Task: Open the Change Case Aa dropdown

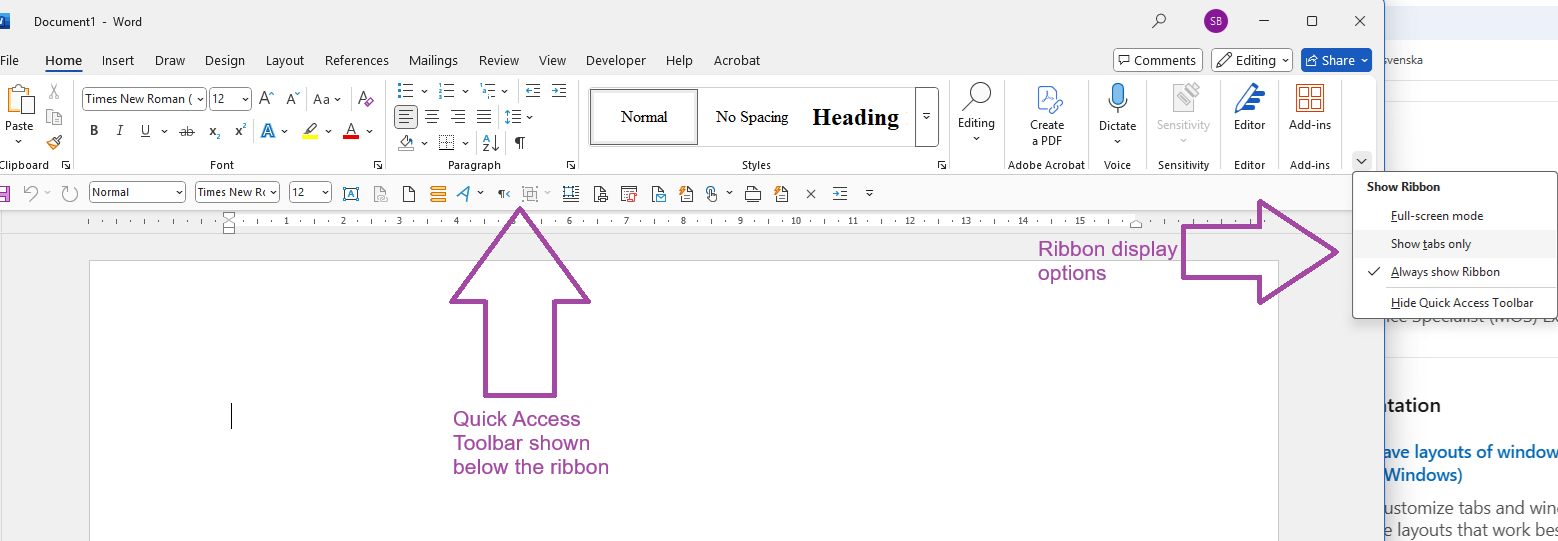Action: tap(327, 99)
